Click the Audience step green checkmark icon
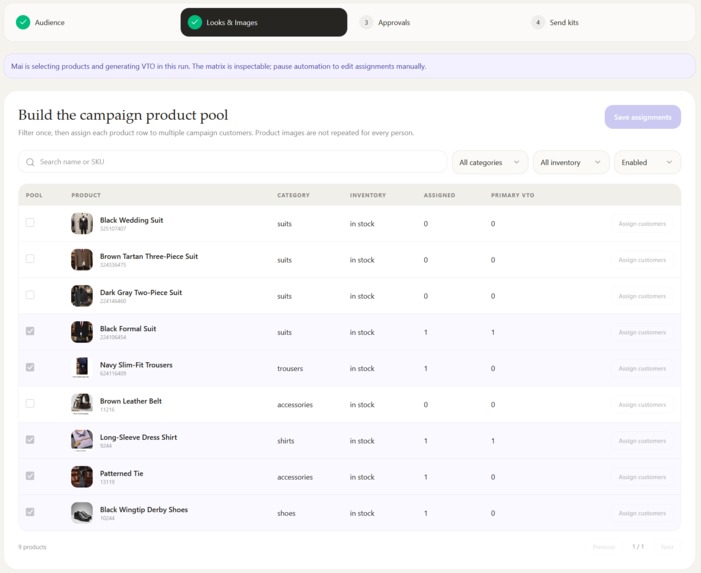Viewport: 701px width, 573px height. tap(23, 22)
